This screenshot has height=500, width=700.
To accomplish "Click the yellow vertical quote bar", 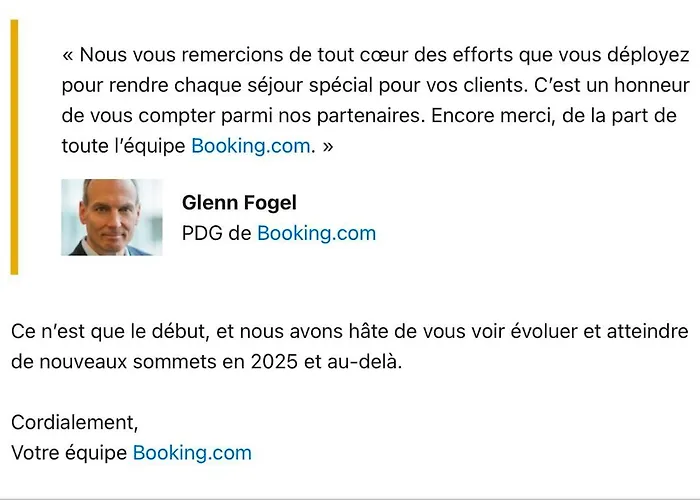I will tap(14, 147).
